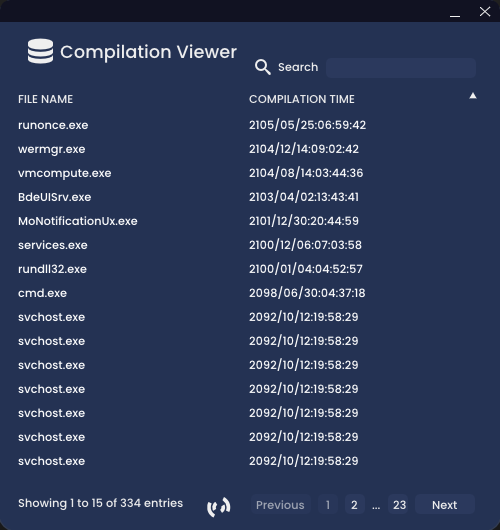Click the refresh arrows icon

click(218, 507)
